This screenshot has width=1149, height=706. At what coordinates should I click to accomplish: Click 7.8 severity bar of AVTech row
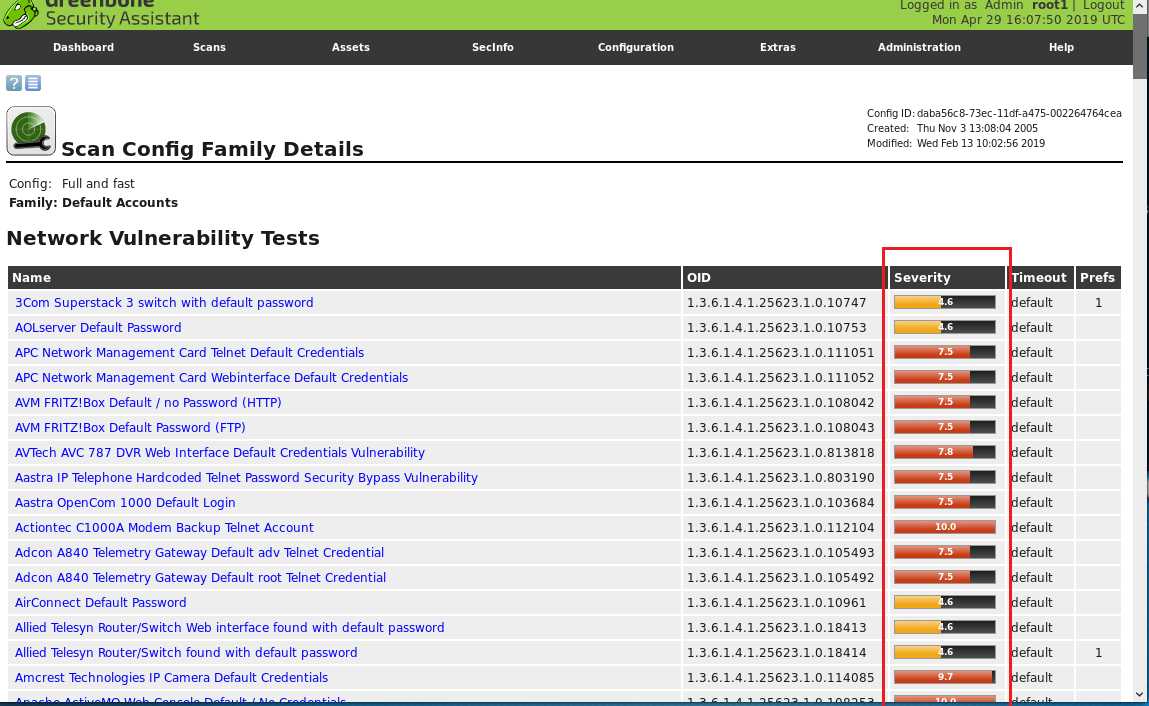pyautogui.click(x=945, y=452)
